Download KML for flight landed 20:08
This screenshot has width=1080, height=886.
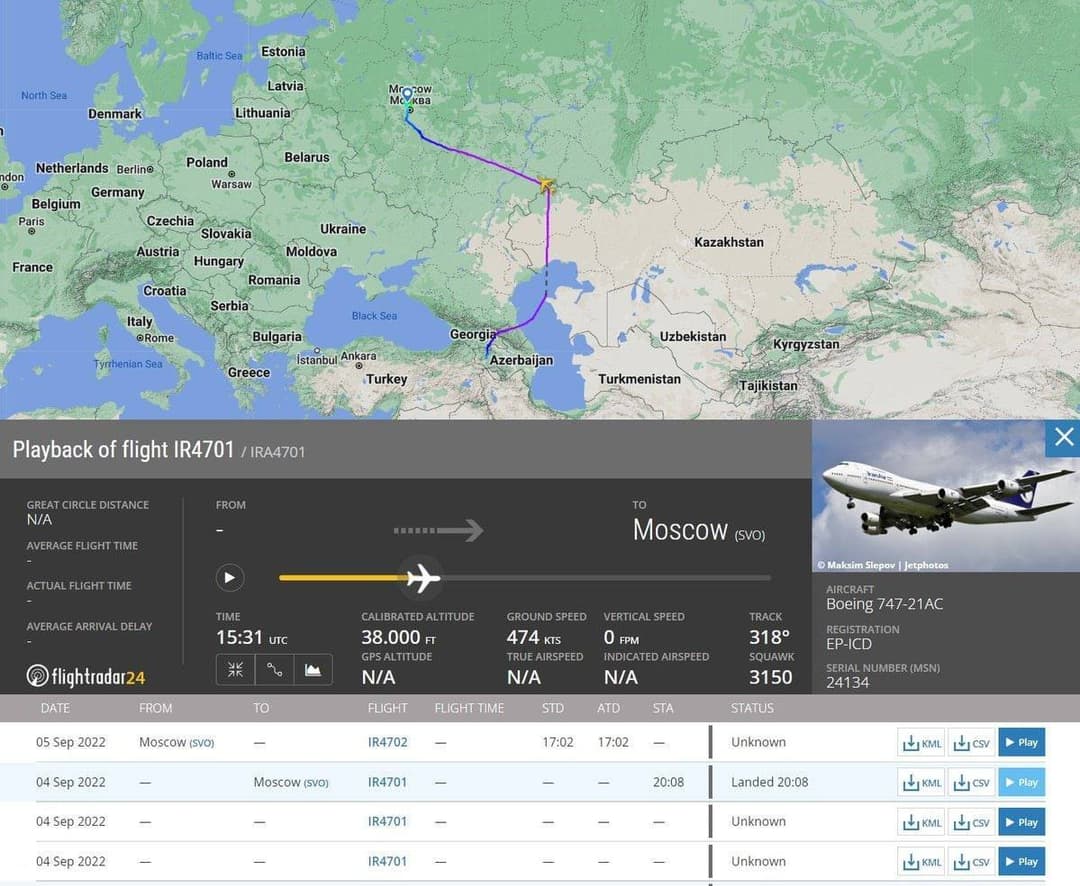(922, 783)
